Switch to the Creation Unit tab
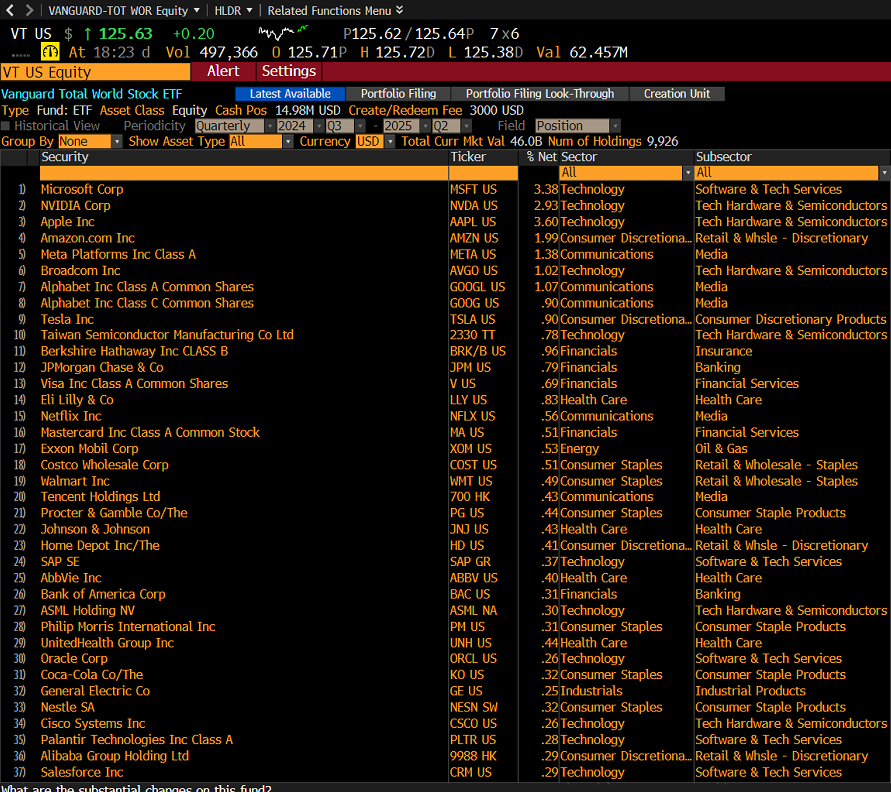The image size is (891, 792). pyautogui.click(x=677, y=94)
